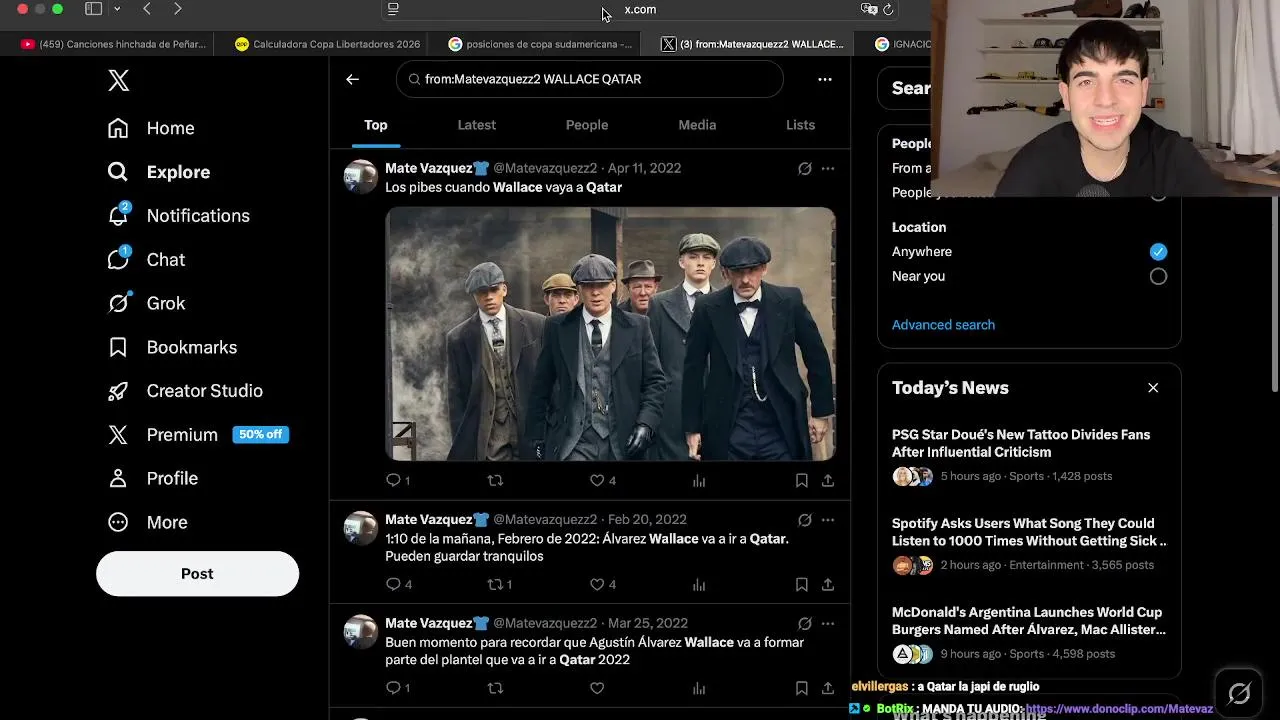Click the back arrow beside search box

352,79
